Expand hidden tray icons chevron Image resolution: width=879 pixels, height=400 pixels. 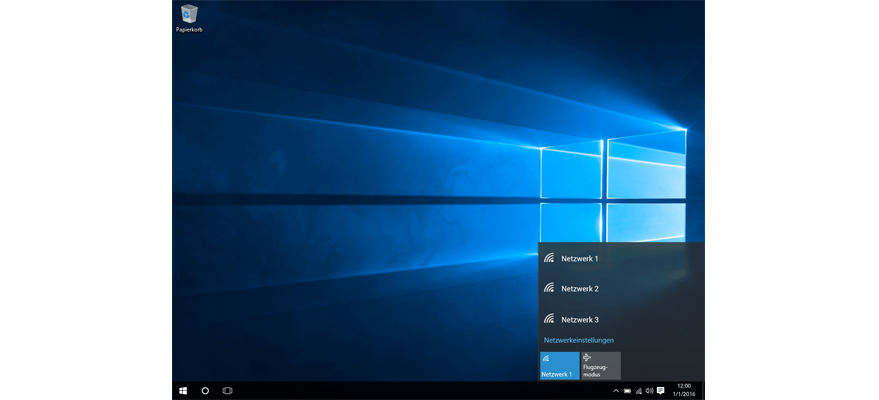tap(616, 390)
